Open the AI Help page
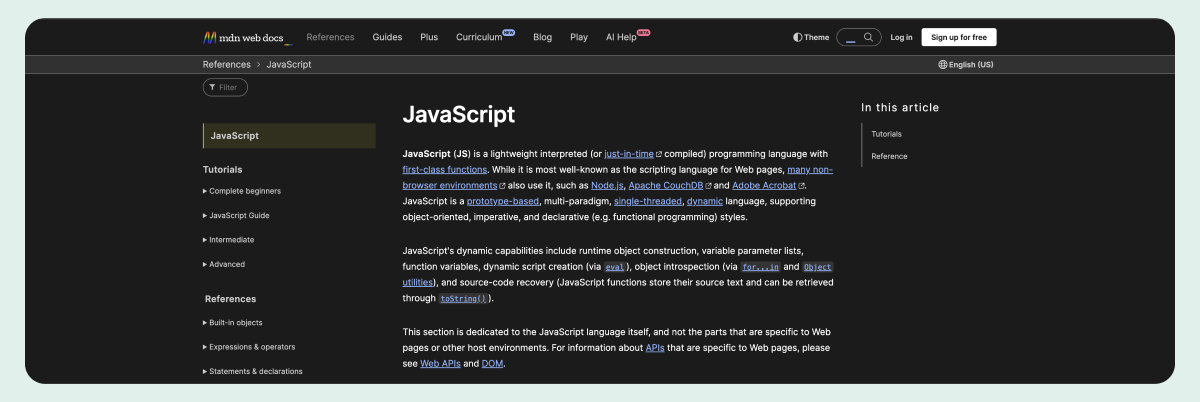 click(x=621, y=37)
